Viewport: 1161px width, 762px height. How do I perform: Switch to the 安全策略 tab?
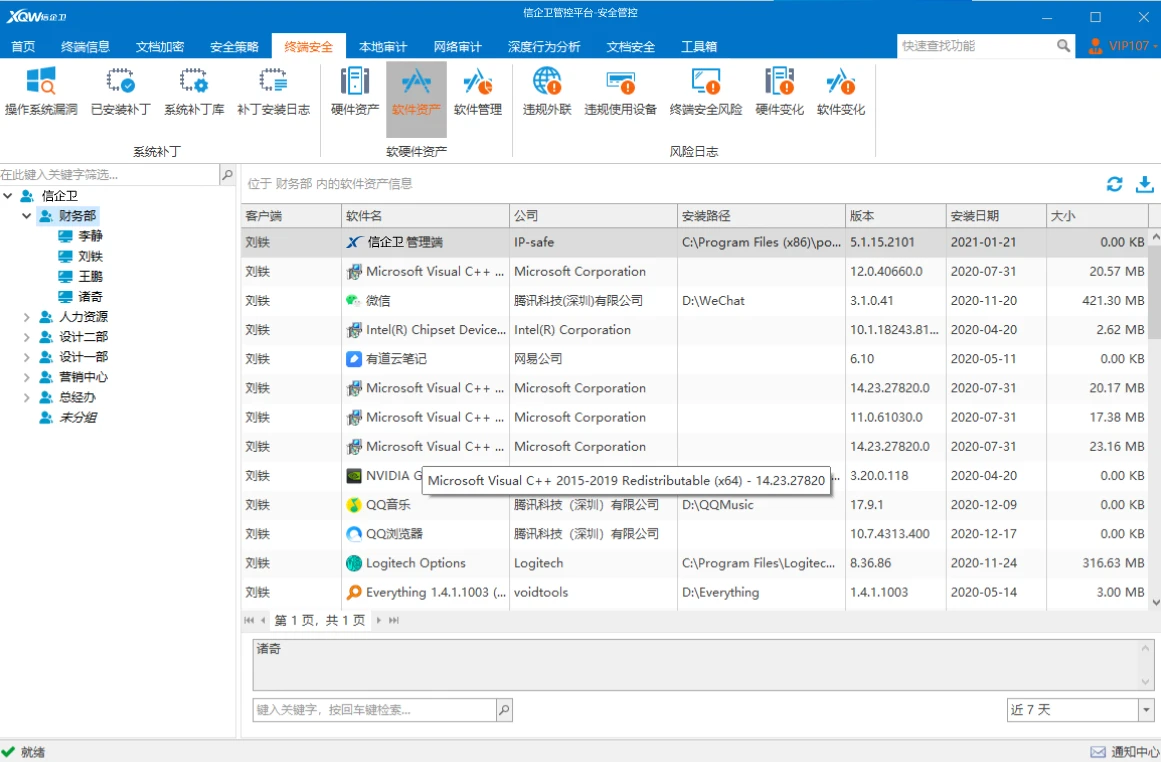coord(234,47)
